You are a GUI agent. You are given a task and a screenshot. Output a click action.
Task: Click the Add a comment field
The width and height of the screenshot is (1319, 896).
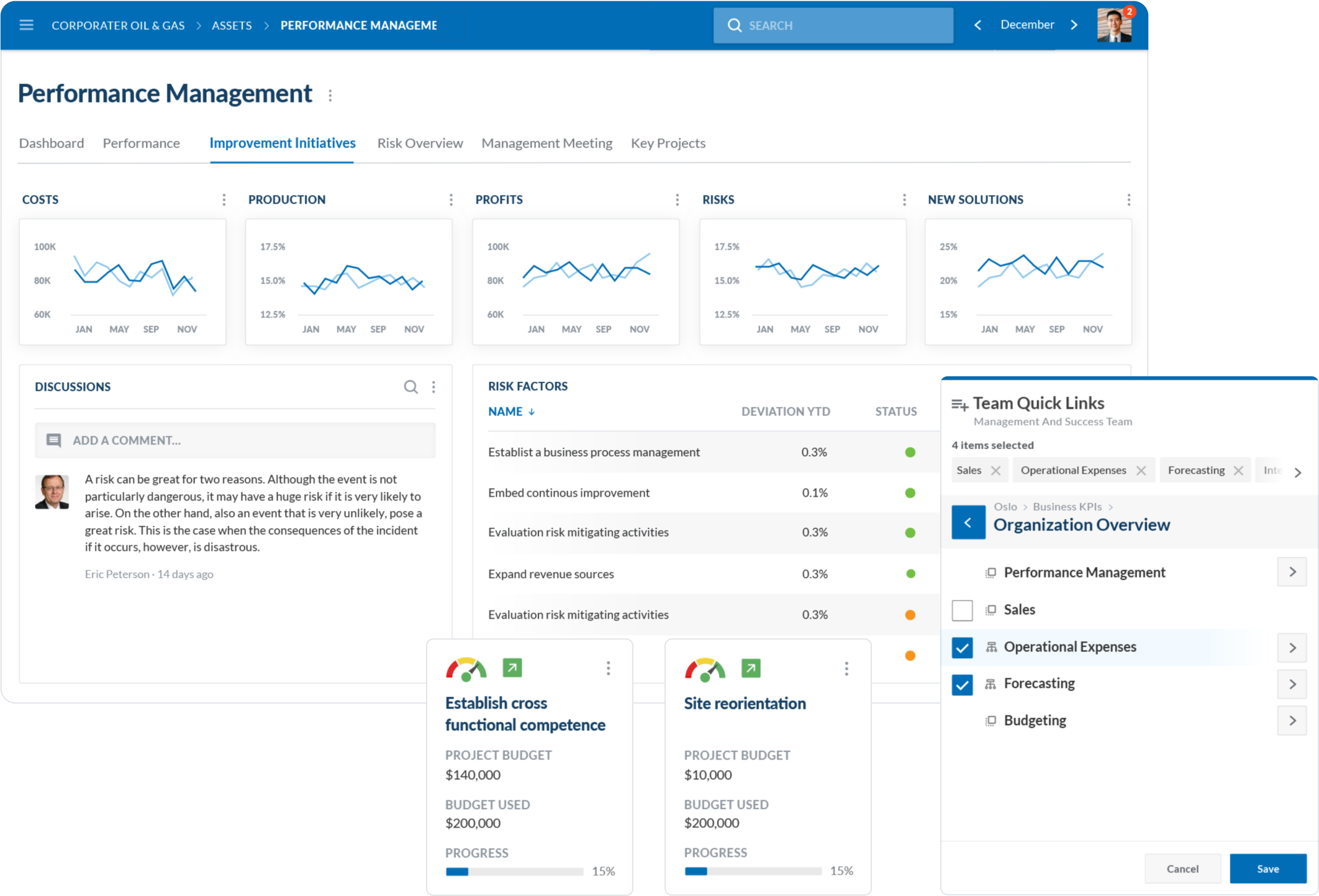pyautogui.click(x=235, y=440)
